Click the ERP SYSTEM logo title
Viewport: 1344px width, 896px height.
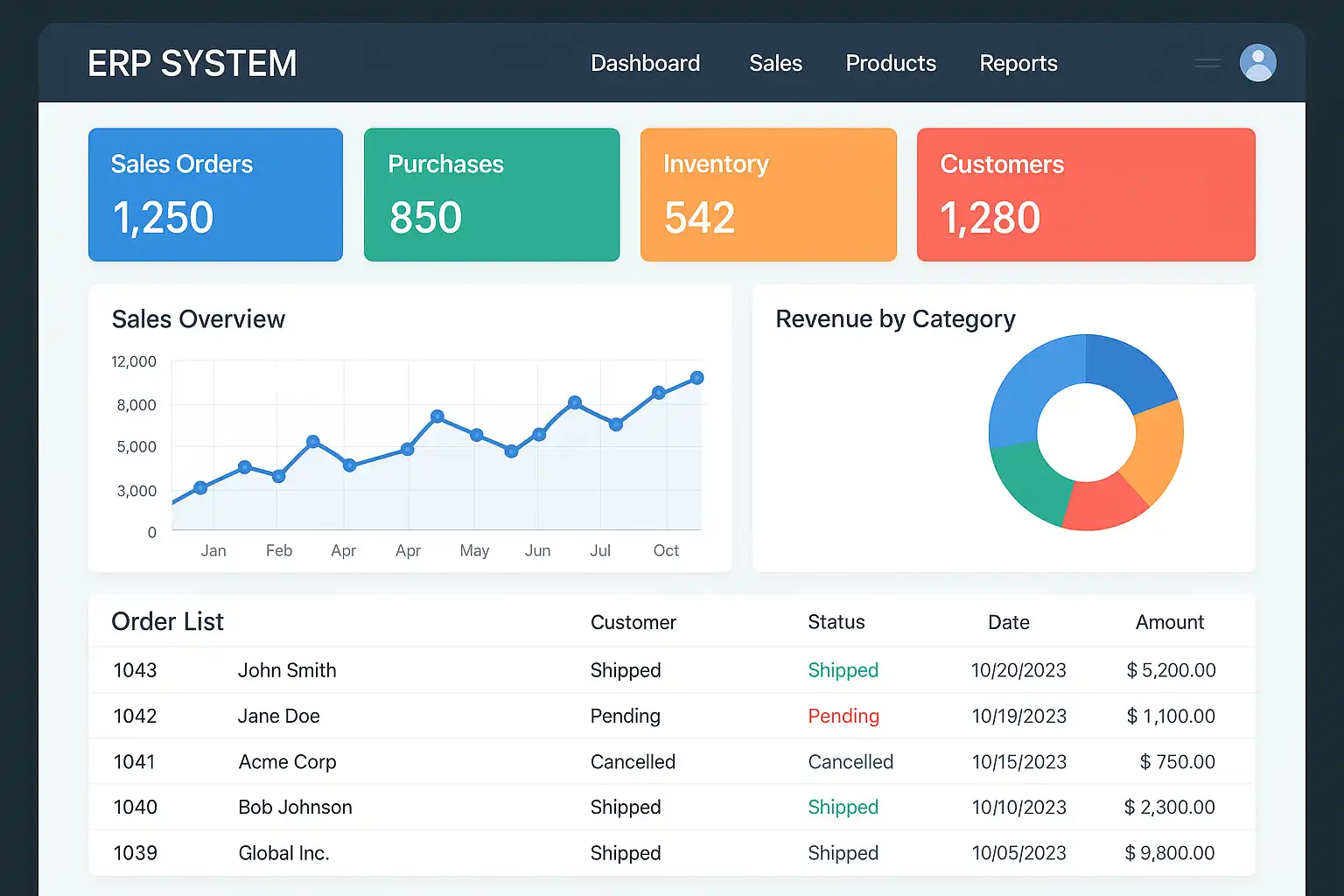coord(192,64)
